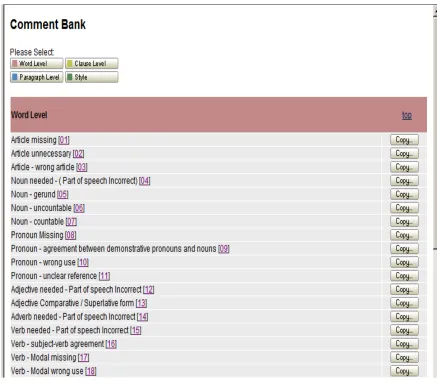
Task: Open code link [05] for Noun gerund
Action: point(62,194)
